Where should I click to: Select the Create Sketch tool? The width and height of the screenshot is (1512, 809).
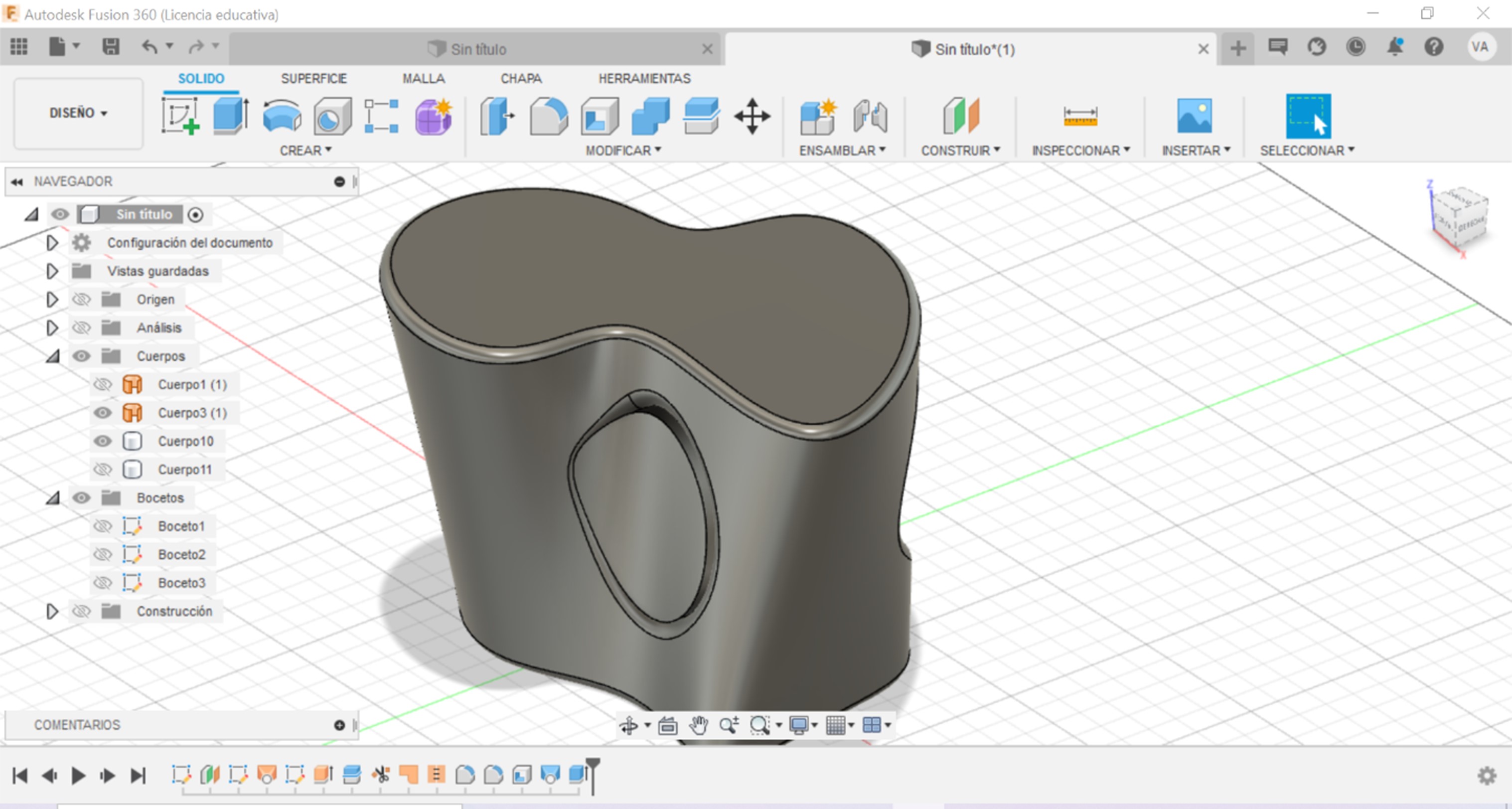[x=181, y=116]
